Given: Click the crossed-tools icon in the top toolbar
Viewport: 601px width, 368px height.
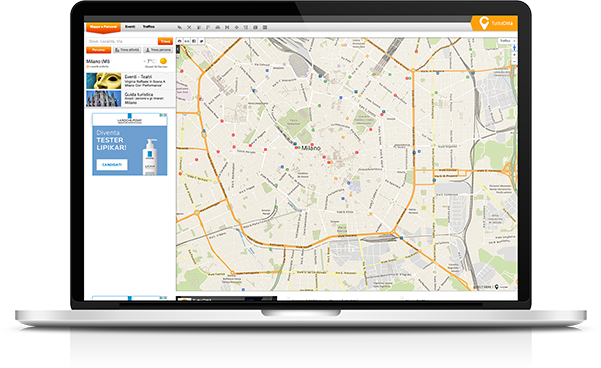Looking at the screenshot, I should coord(189,27).
